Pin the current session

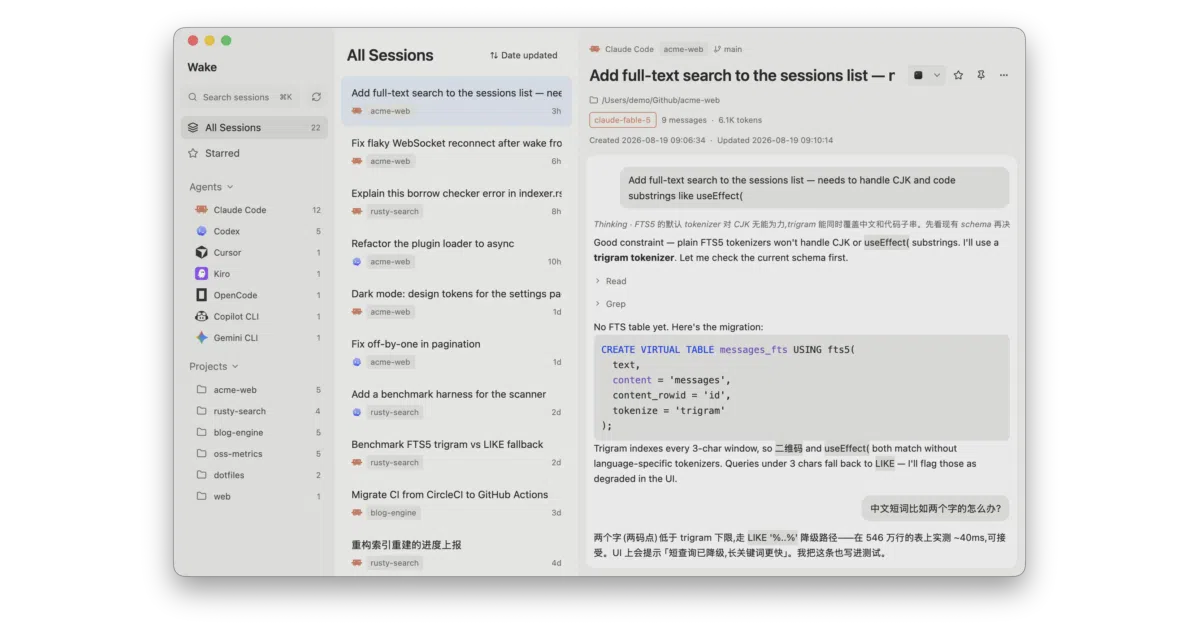(981, 75)
